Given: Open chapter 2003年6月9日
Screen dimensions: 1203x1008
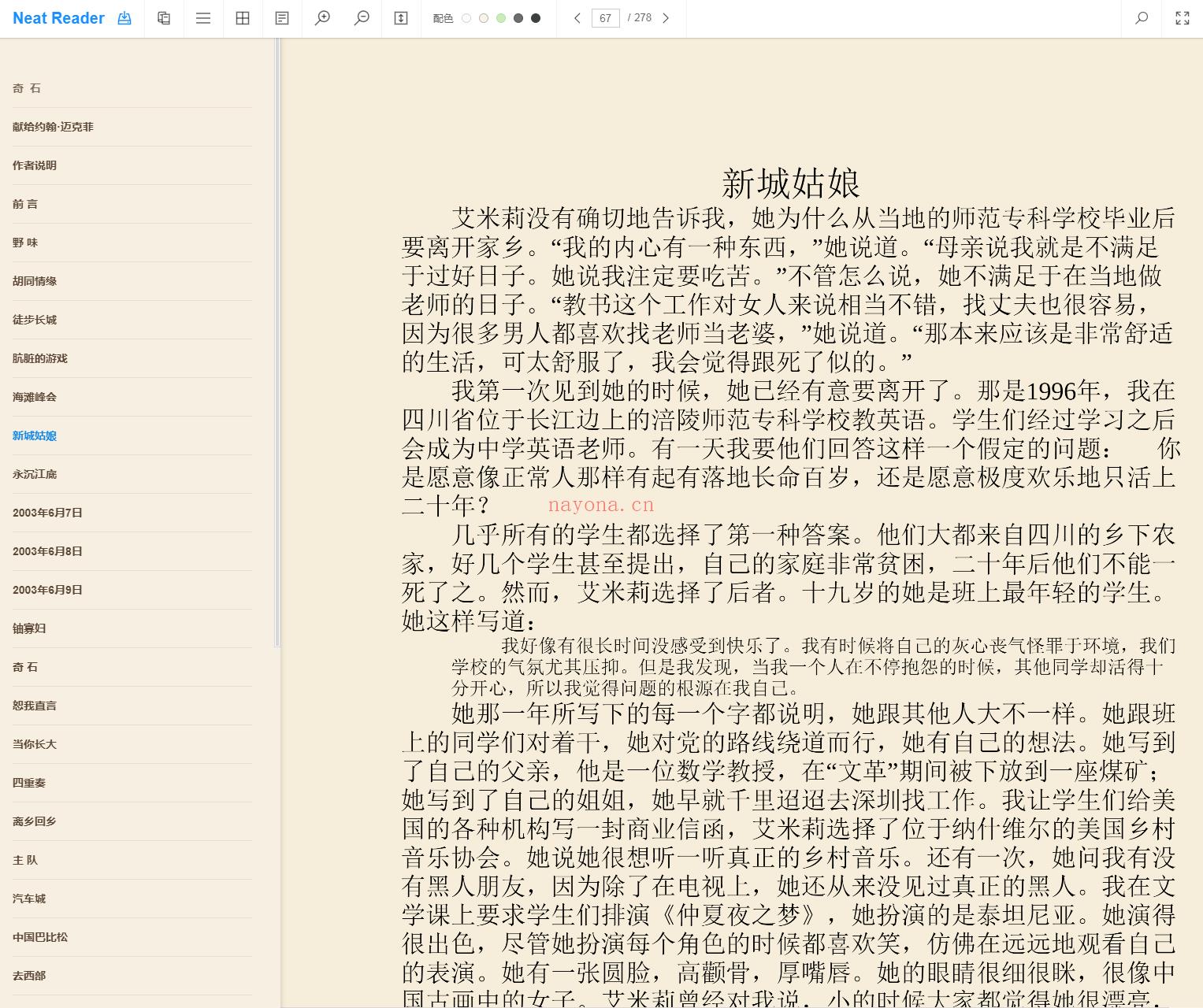Looking at the screenshot, I should tap(47, 590).
